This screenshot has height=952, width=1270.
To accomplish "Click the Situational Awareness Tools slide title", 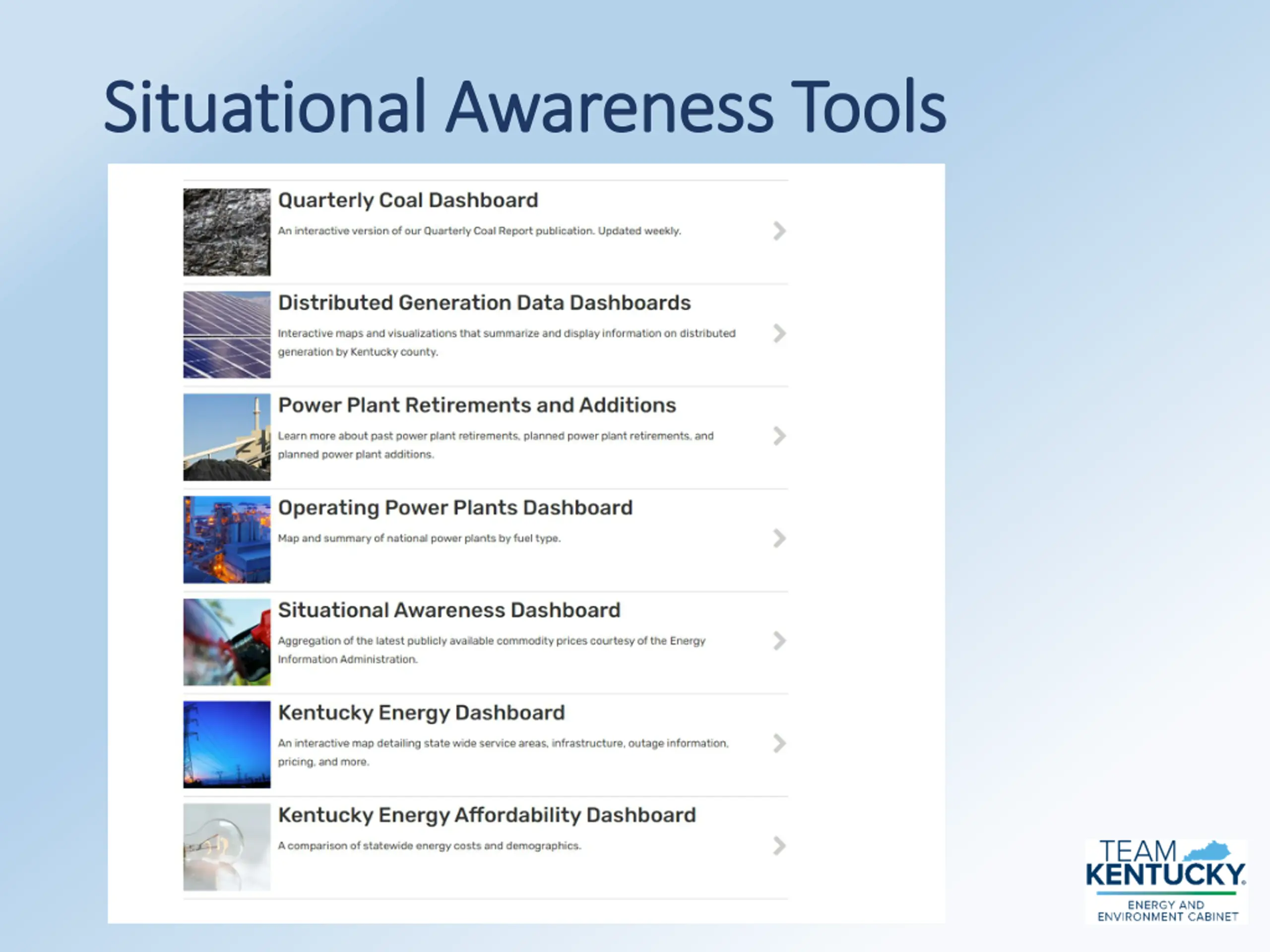I will coord(525,107).
